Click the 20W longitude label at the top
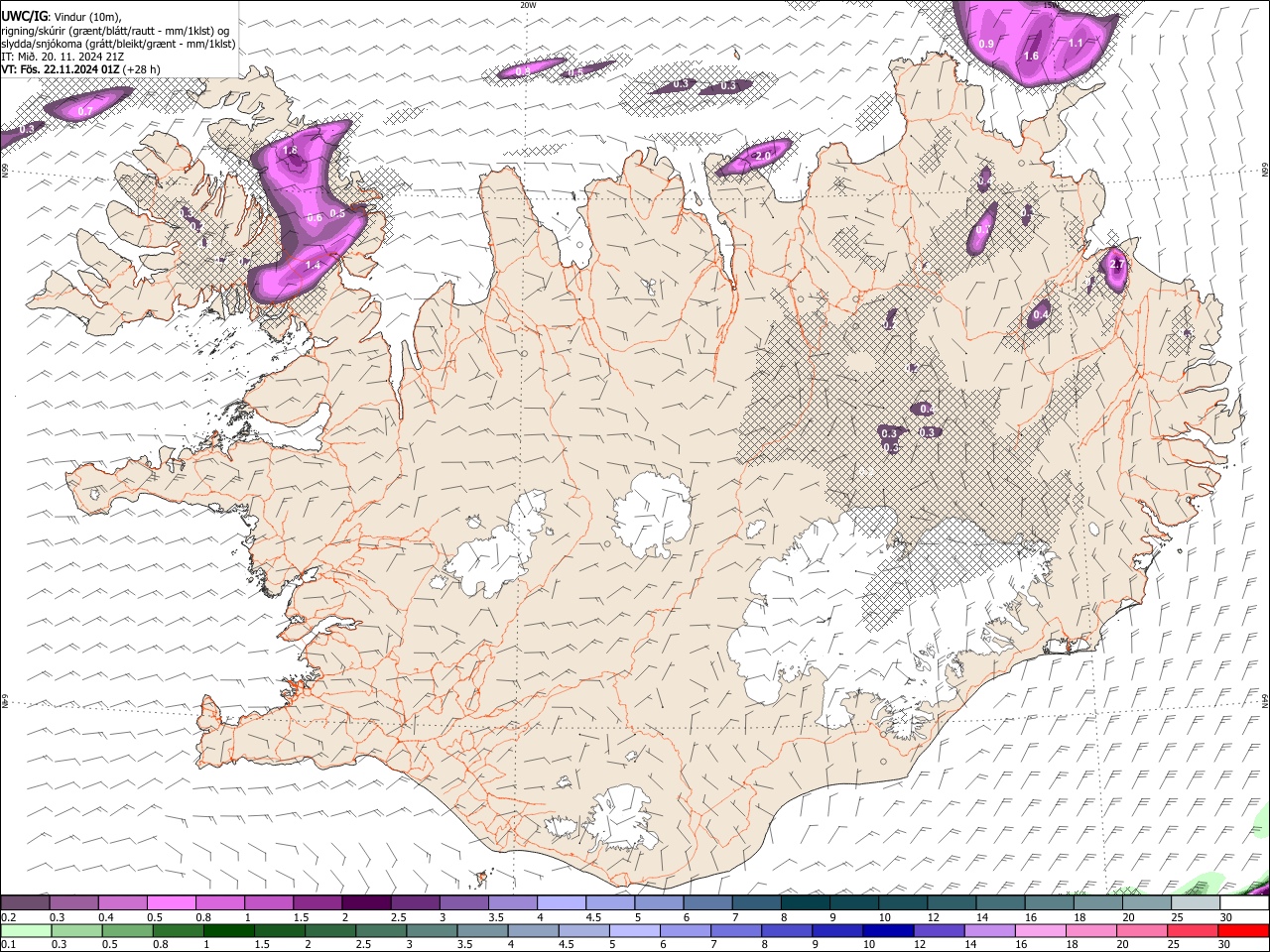1270x952 pixels. (x=528, y=5)
